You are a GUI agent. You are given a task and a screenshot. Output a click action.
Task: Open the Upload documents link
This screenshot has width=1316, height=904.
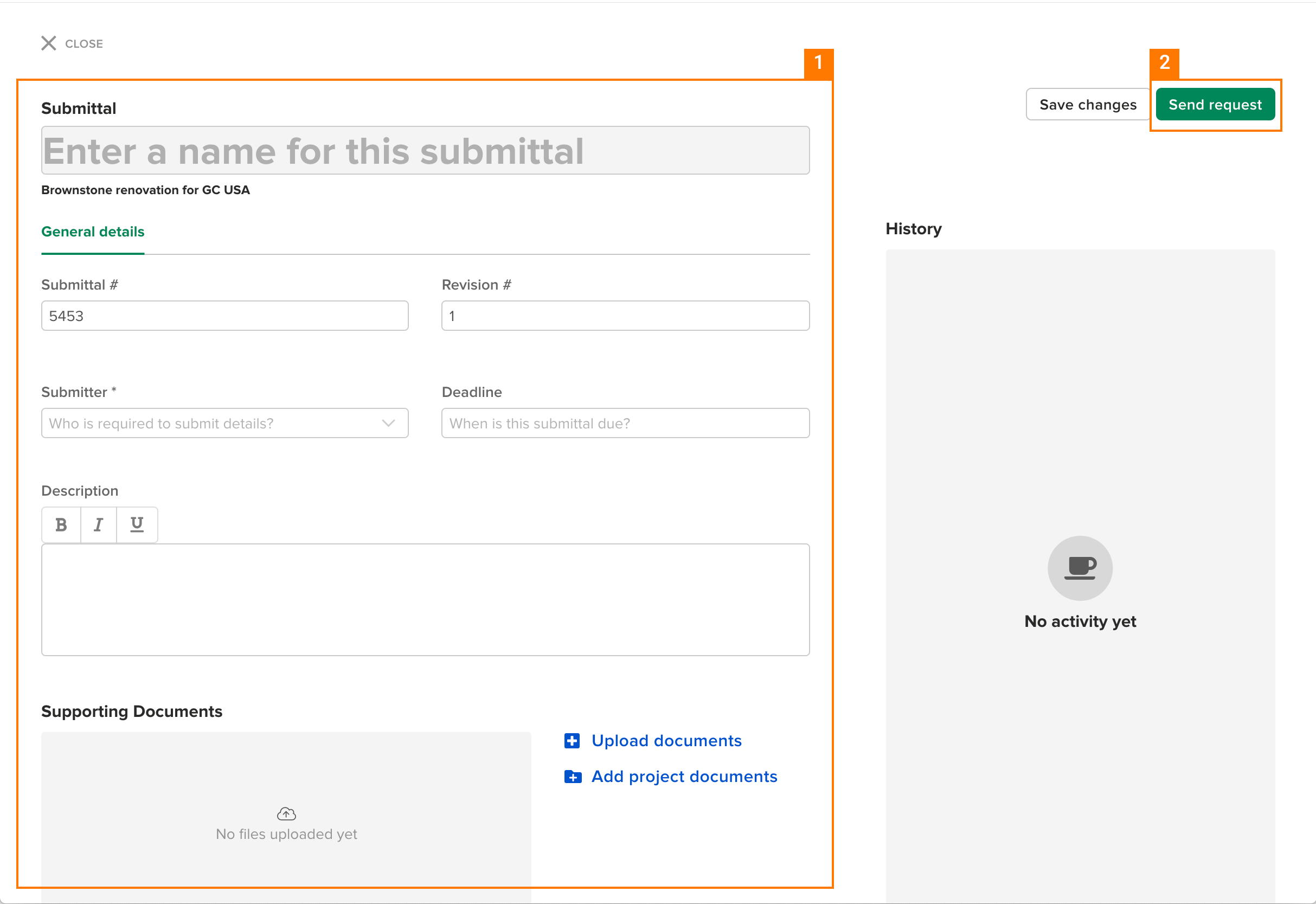(x=666, y=741)
